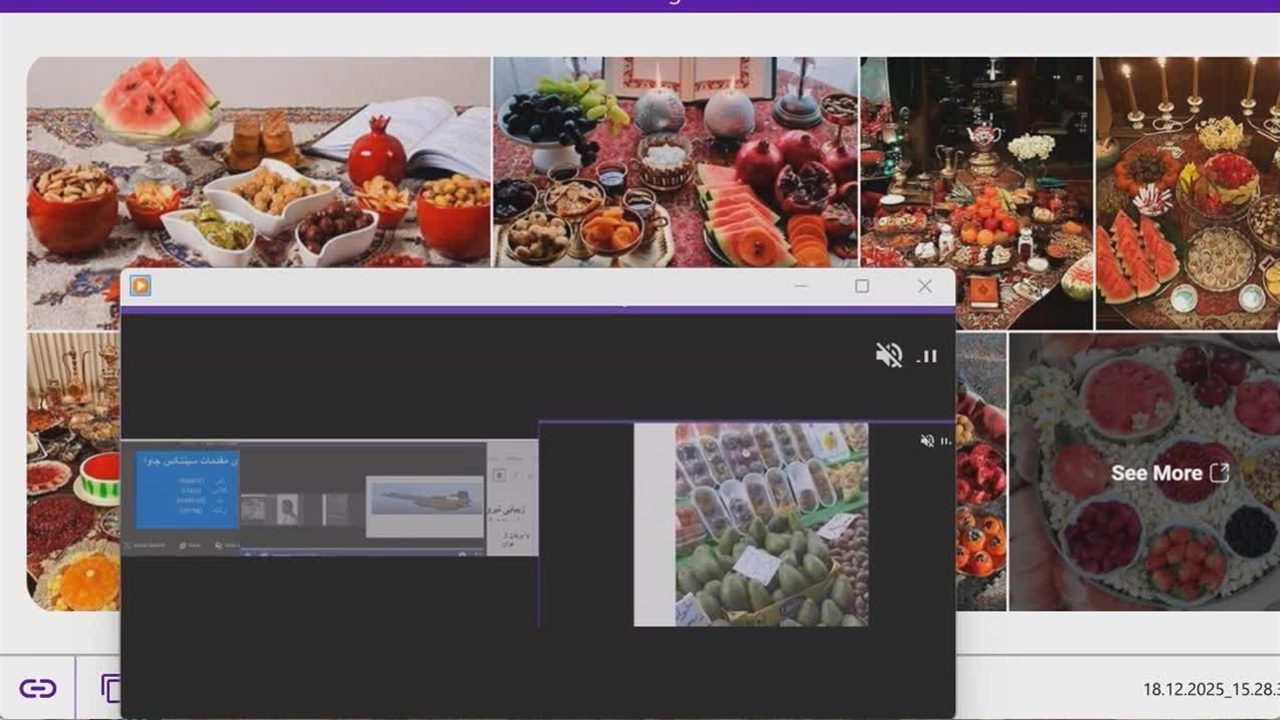Open the watermelon and open book photo
The image size is (1280, 720).
click(x=258, y=160)
